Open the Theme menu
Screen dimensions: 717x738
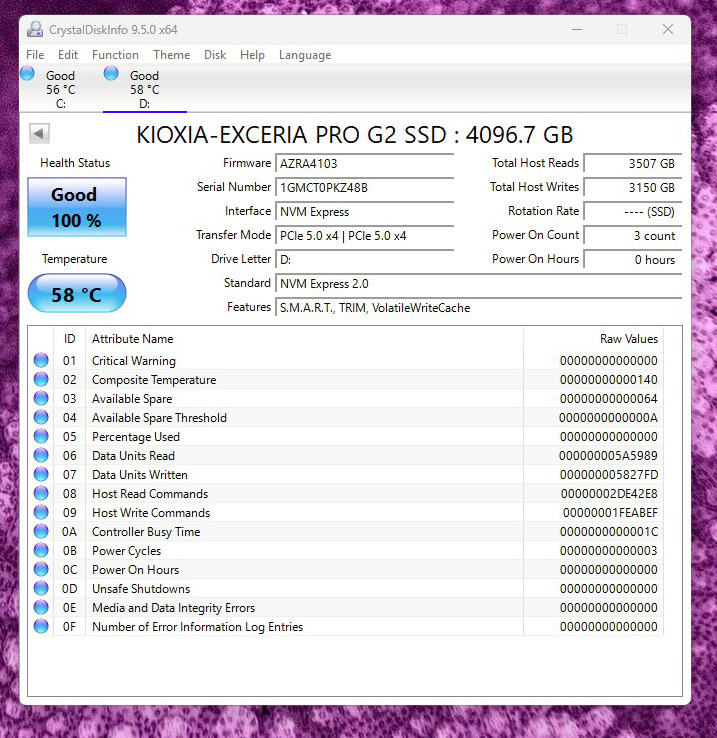pyautogui.click(x=171, y=55)
